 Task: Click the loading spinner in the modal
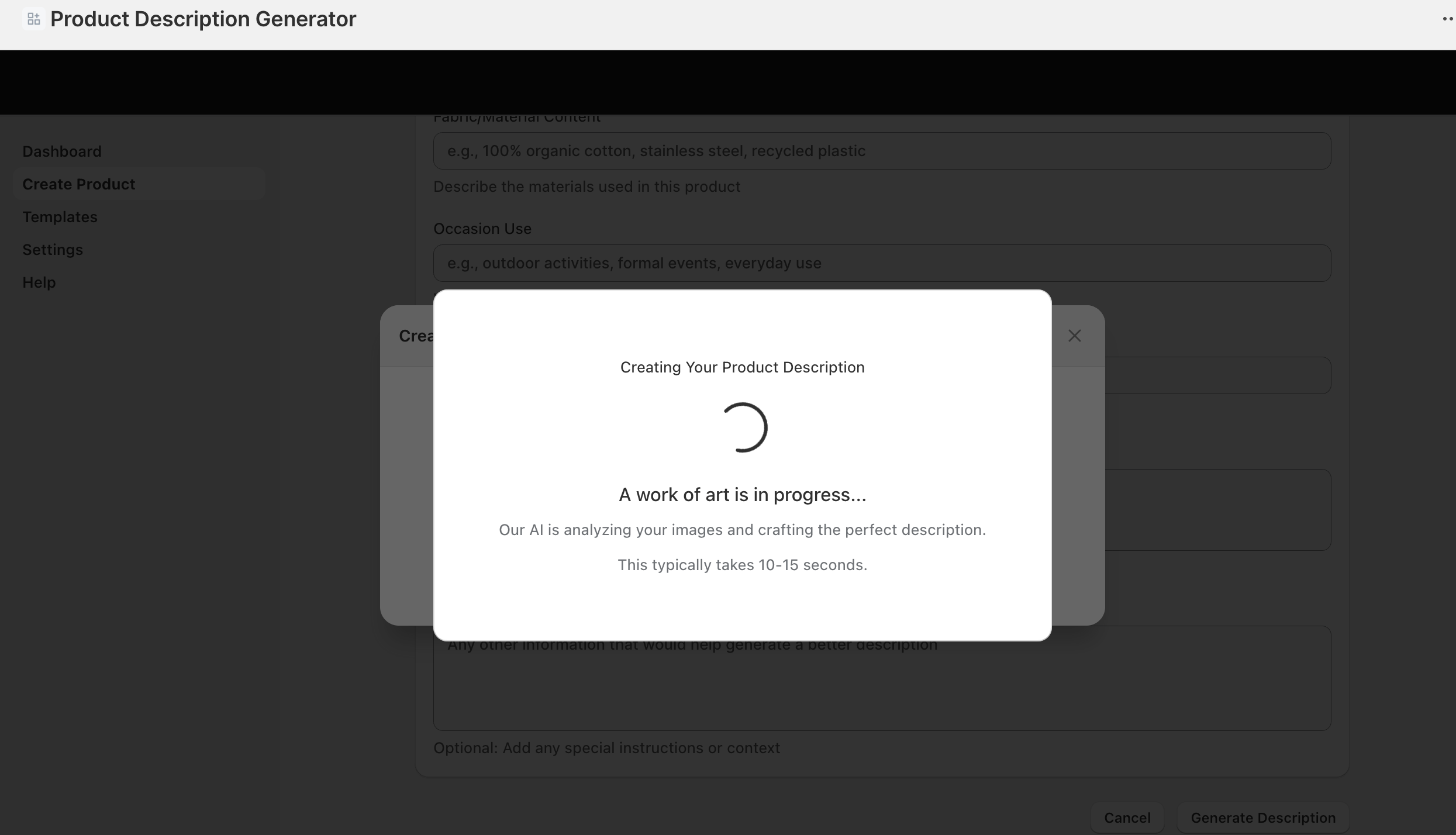point(743,427)
